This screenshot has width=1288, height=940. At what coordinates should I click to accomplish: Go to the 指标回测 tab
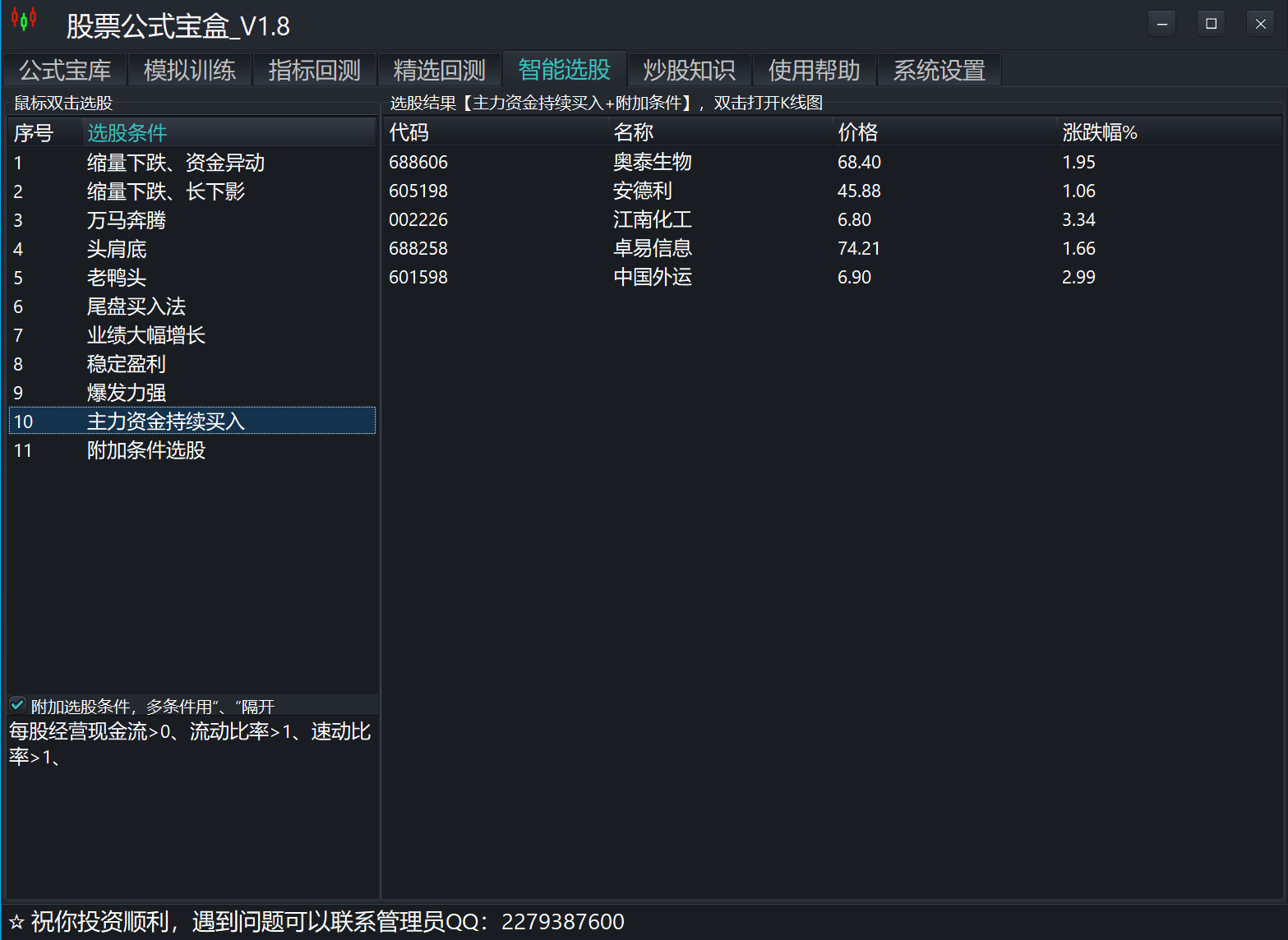[315, 71]
